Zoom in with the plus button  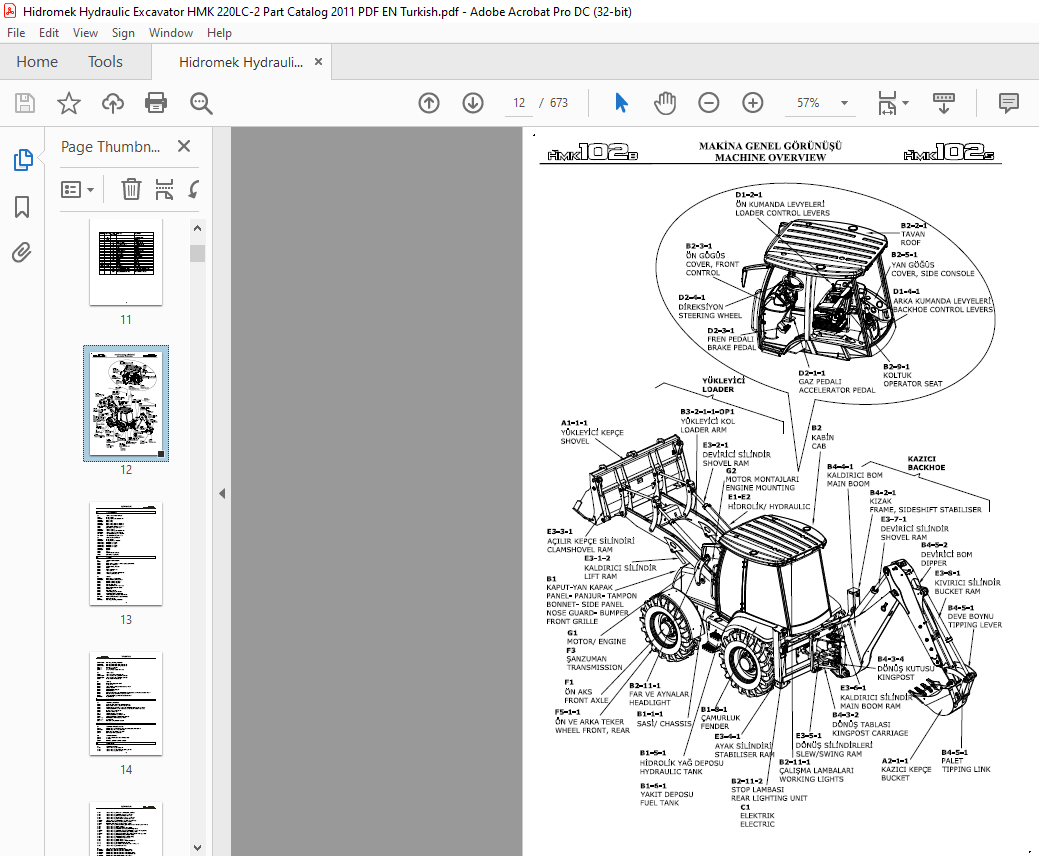pyautogui.click(x=752, y=103)
